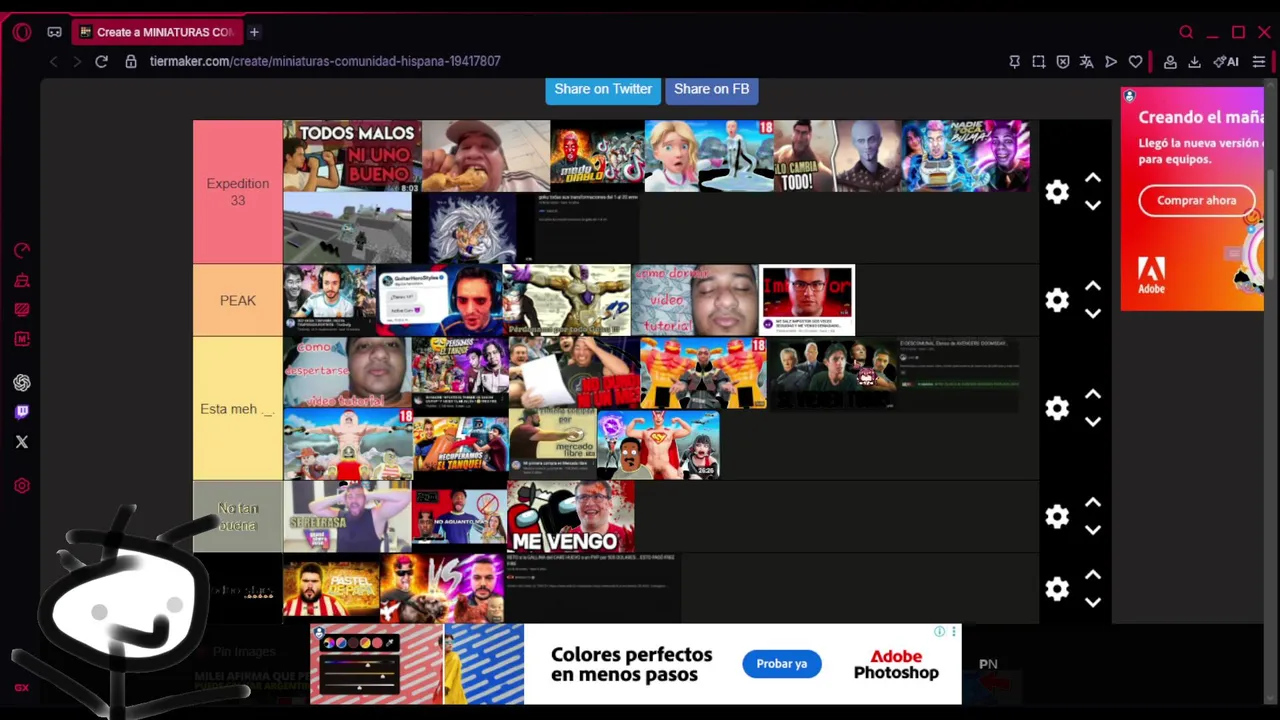Open settings gear for PEAK row
This screenshot has height=720, width=1280.
(x=1057, y=300)
